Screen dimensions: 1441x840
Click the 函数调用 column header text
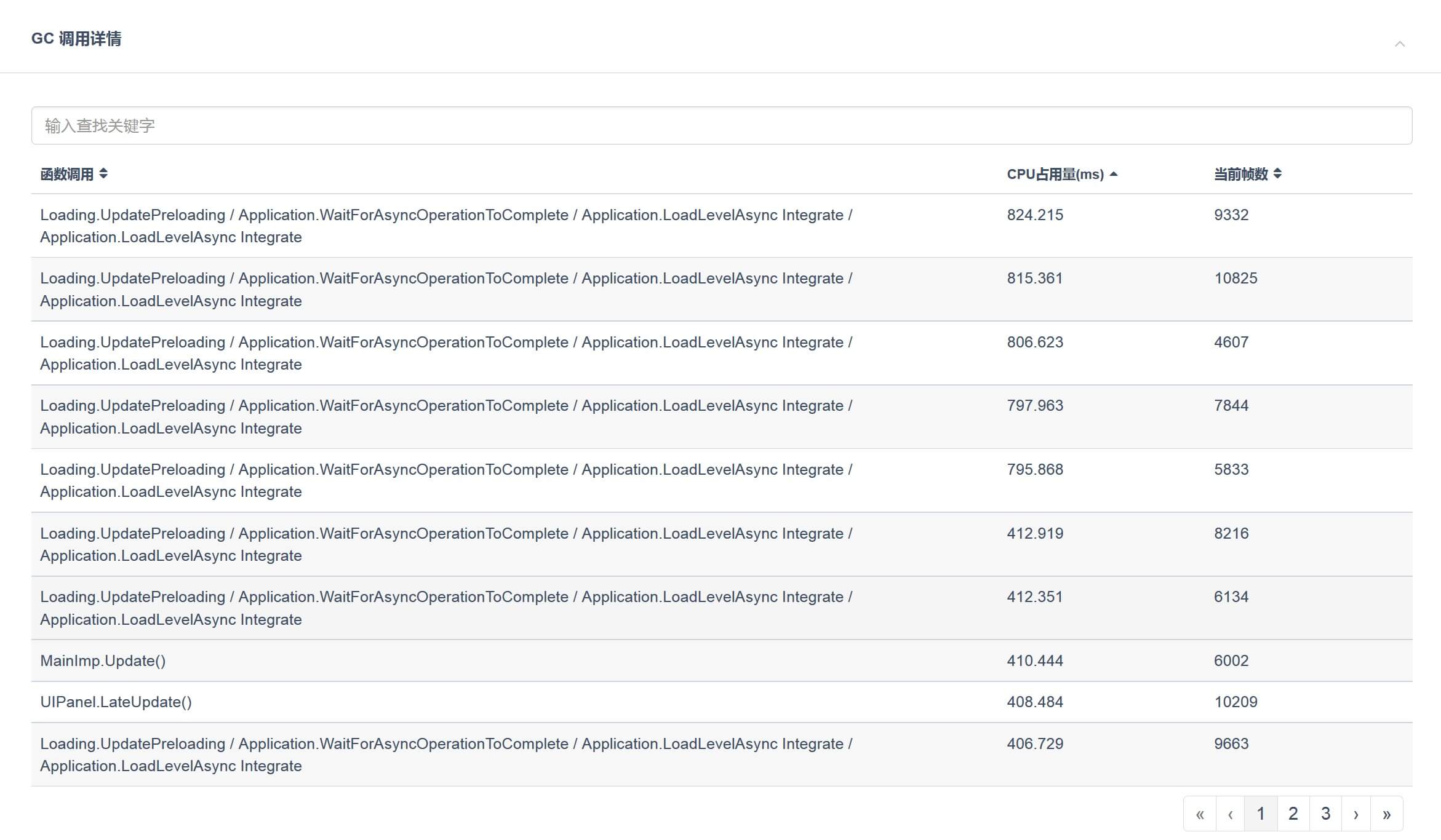[66, 175]
